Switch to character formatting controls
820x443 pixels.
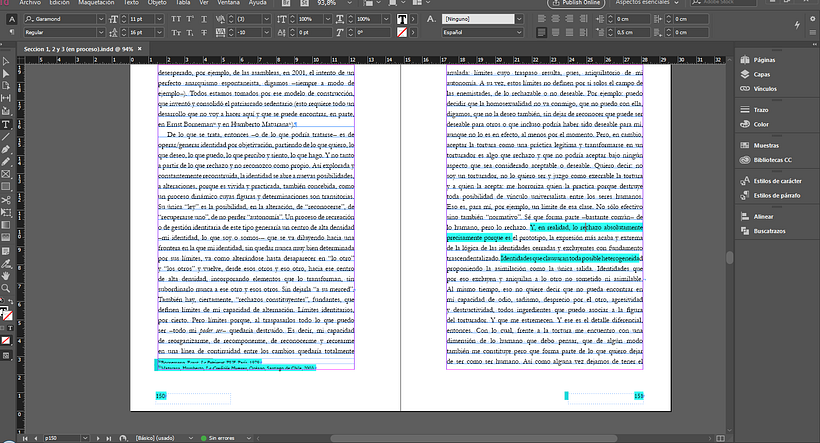click(12, 19)
